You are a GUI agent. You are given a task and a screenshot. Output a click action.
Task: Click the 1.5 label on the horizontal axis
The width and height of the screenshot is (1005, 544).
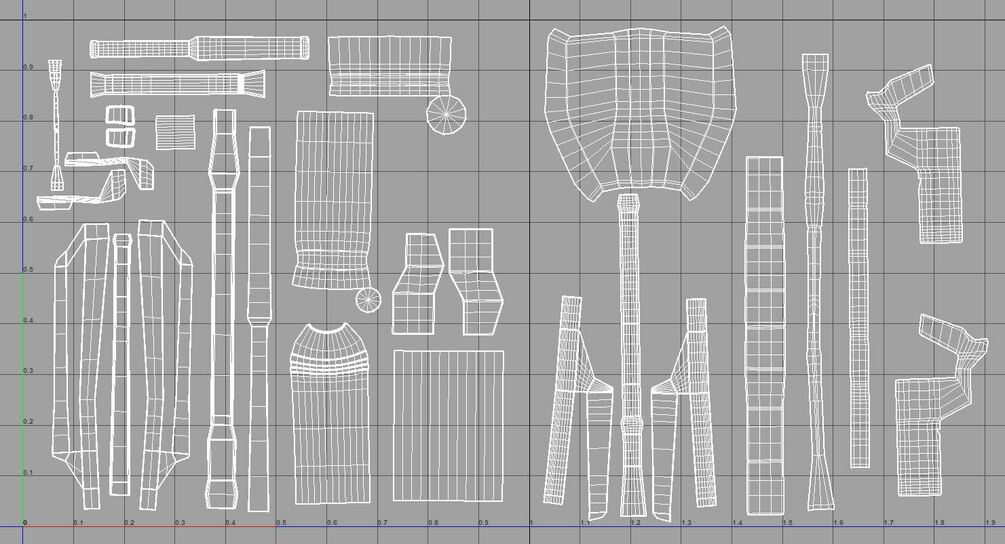coord(787,523)
